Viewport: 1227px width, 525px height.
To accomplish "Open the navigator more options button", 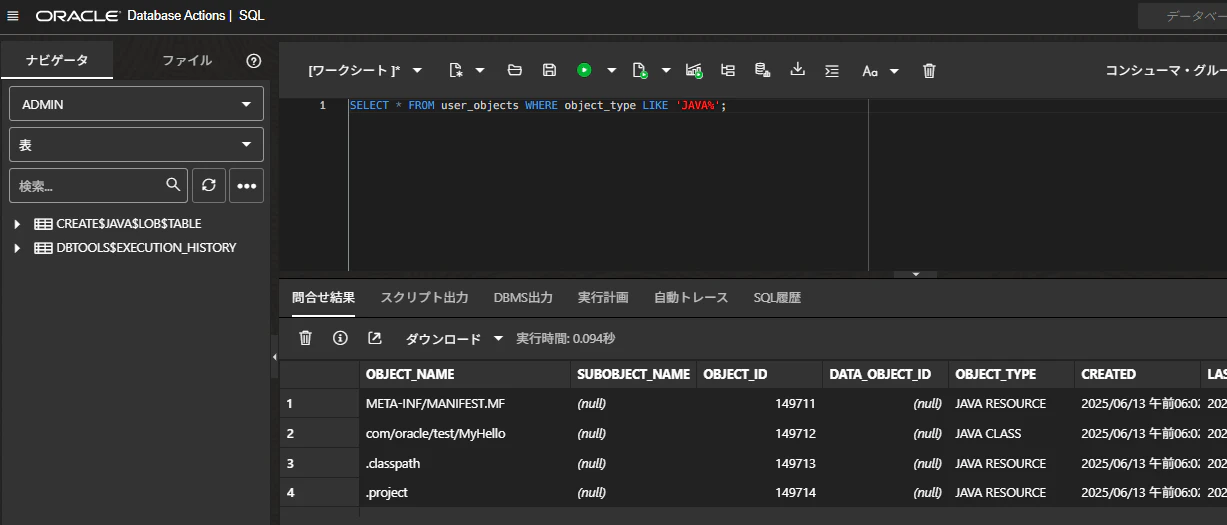I will point(247,185).
